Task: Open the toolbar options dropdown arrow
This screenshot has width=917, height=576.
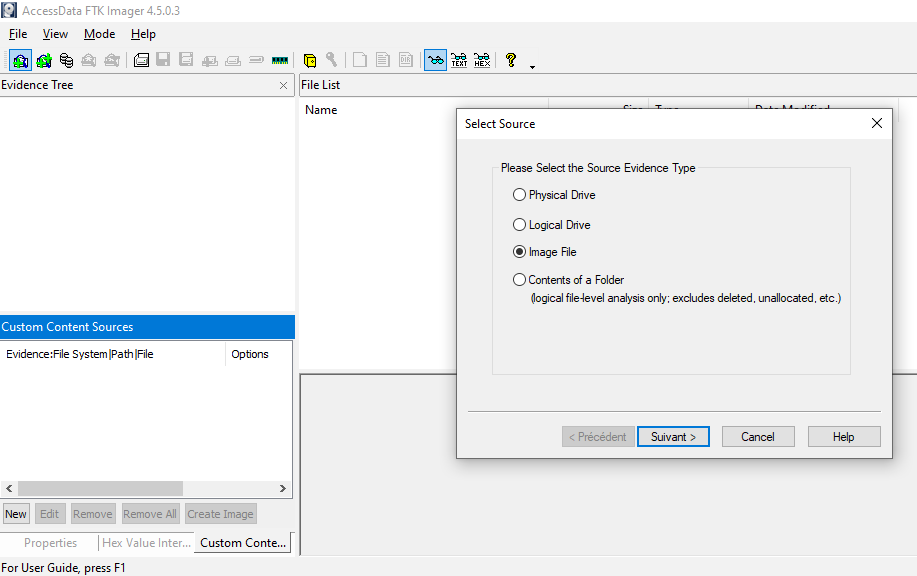Action: (x=532, y=67)
